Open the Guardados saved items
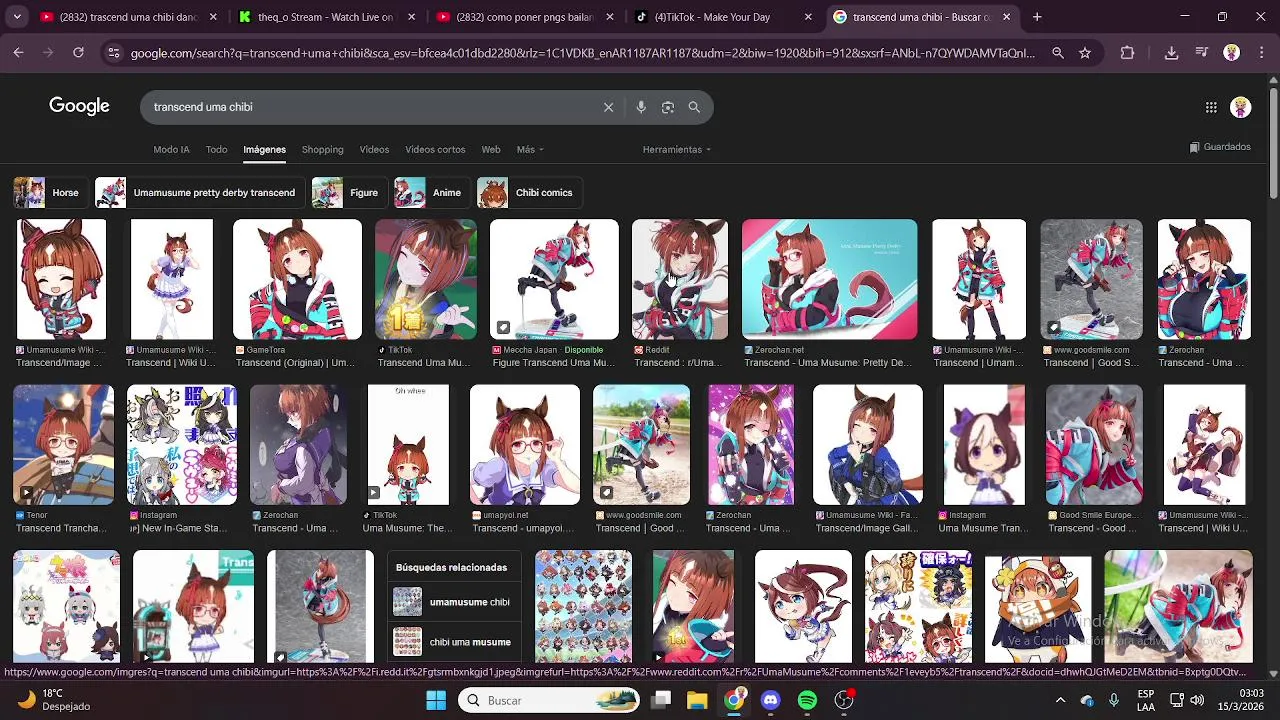 1220,147
